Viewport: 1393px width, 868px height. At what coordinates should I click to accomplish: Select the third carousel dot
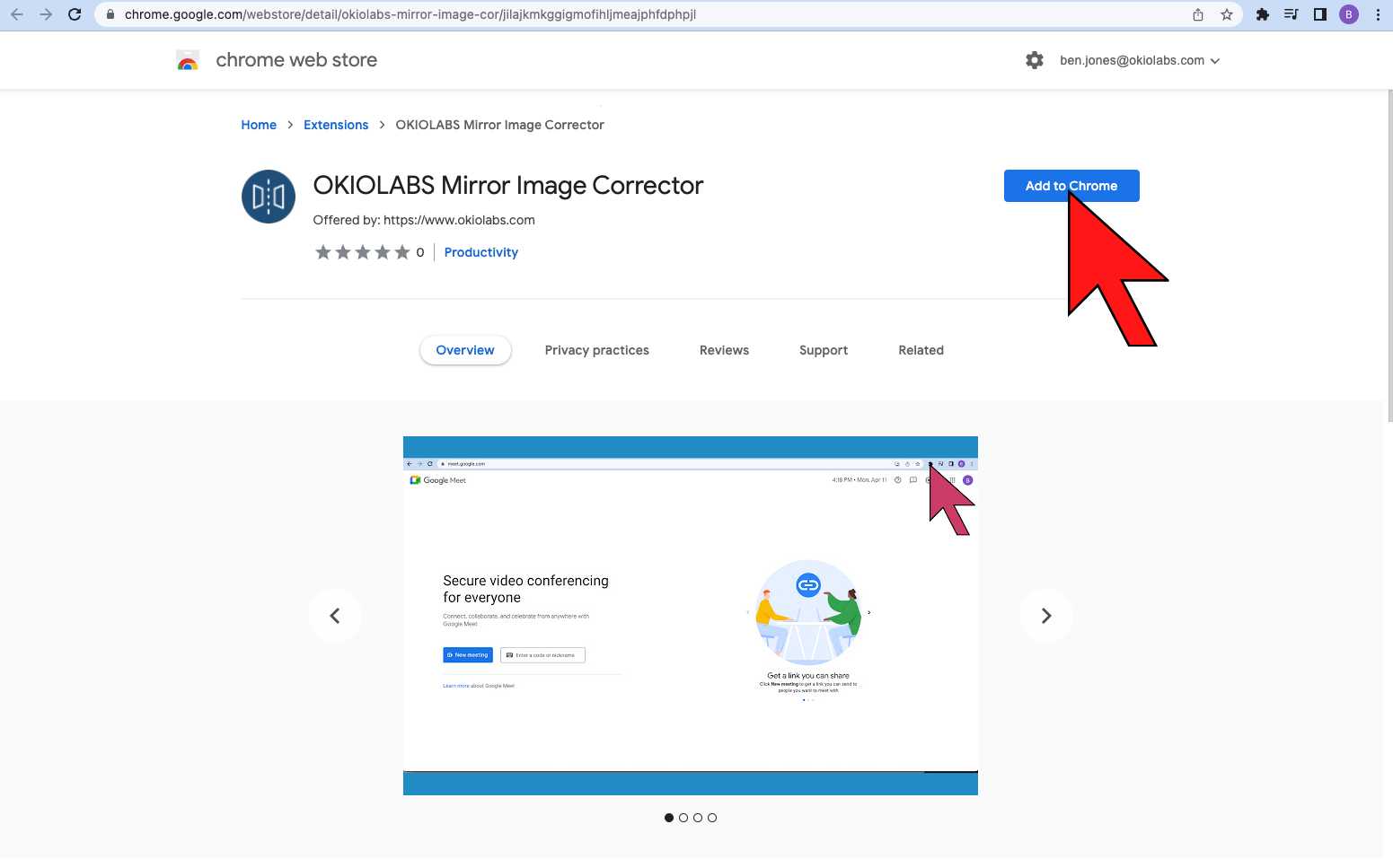(698, 818)
